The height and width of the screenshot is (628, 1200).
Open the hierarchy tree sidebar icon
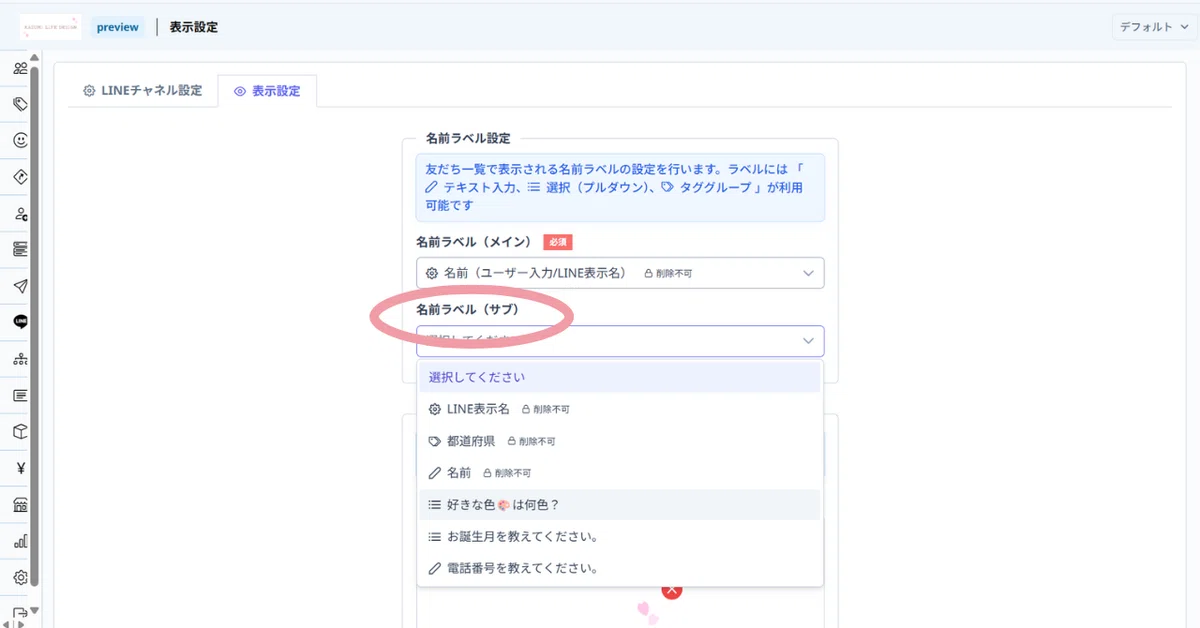pos(20,358)
